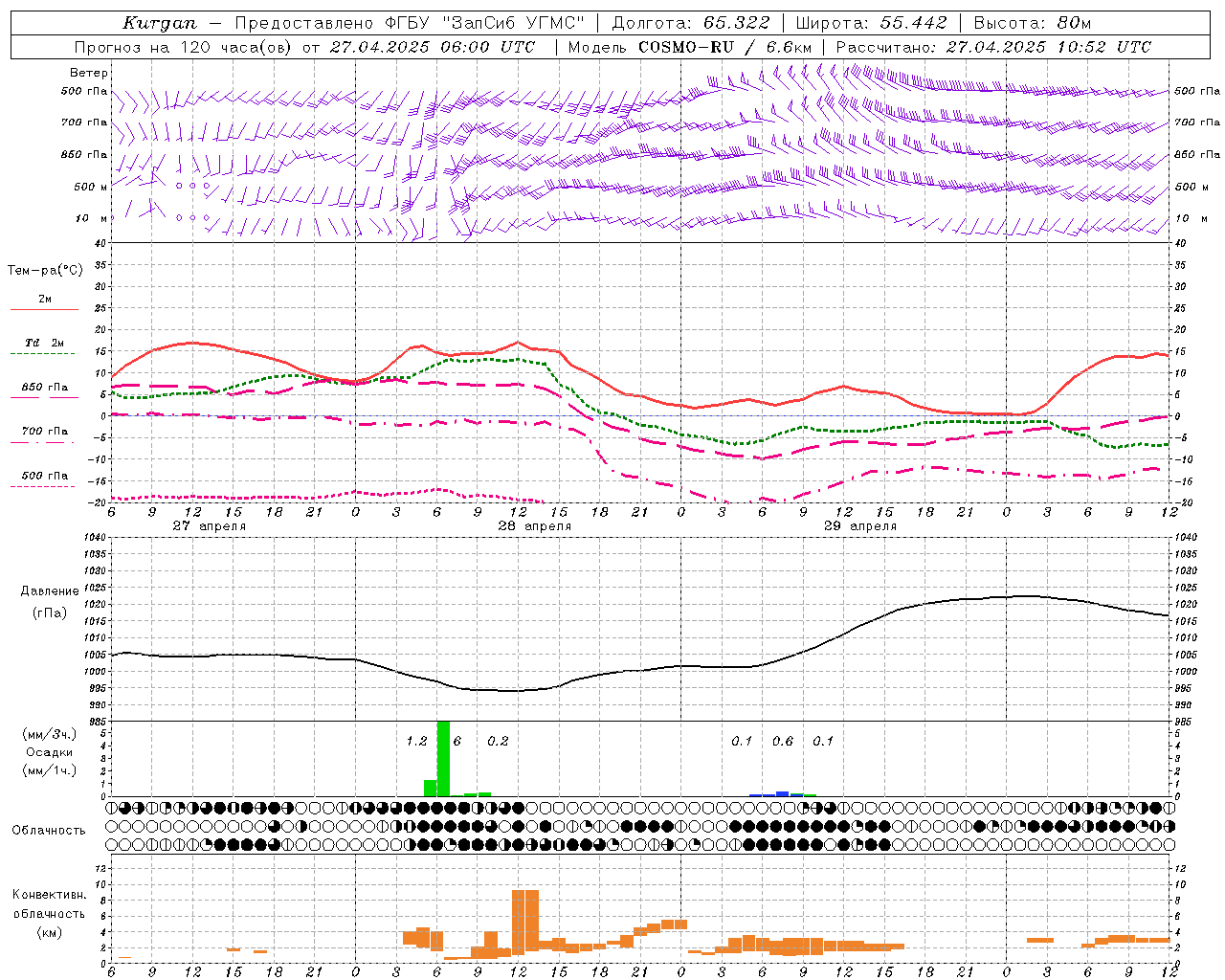Image resolution: width=1225 pixels, height=980 pixels.
Task: Click the Конвективн. convective cloud label
Action: 49,895
